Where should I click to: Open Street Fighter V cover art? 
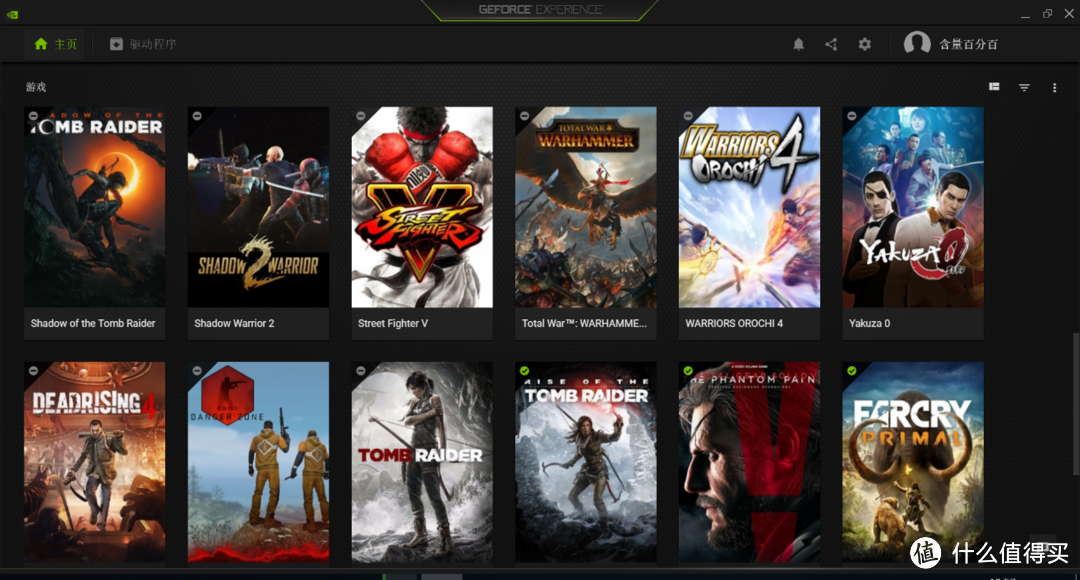pyautogui.click(x=422, y=207)
